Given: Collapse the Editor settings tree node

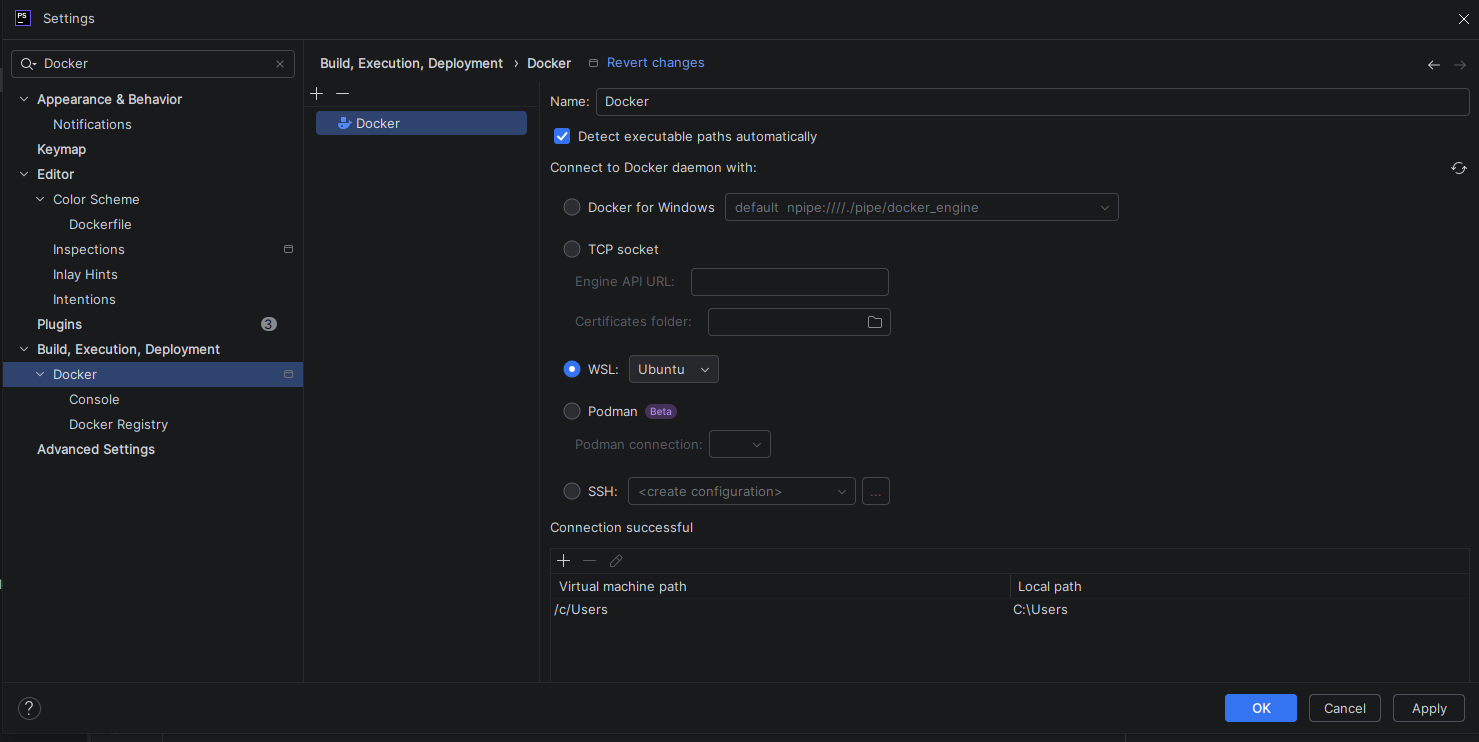Looking at the screenshot, I should pyautogui.click(x=25, y=174).
